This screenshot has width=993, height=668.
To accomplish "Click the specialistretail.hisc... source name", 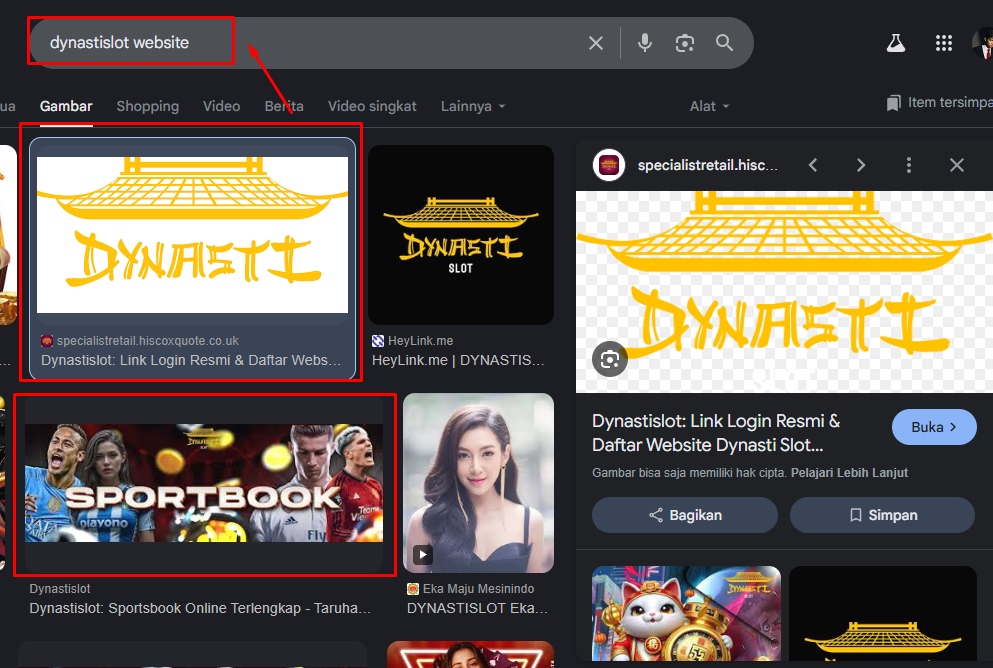I will (x=707, y=165).
